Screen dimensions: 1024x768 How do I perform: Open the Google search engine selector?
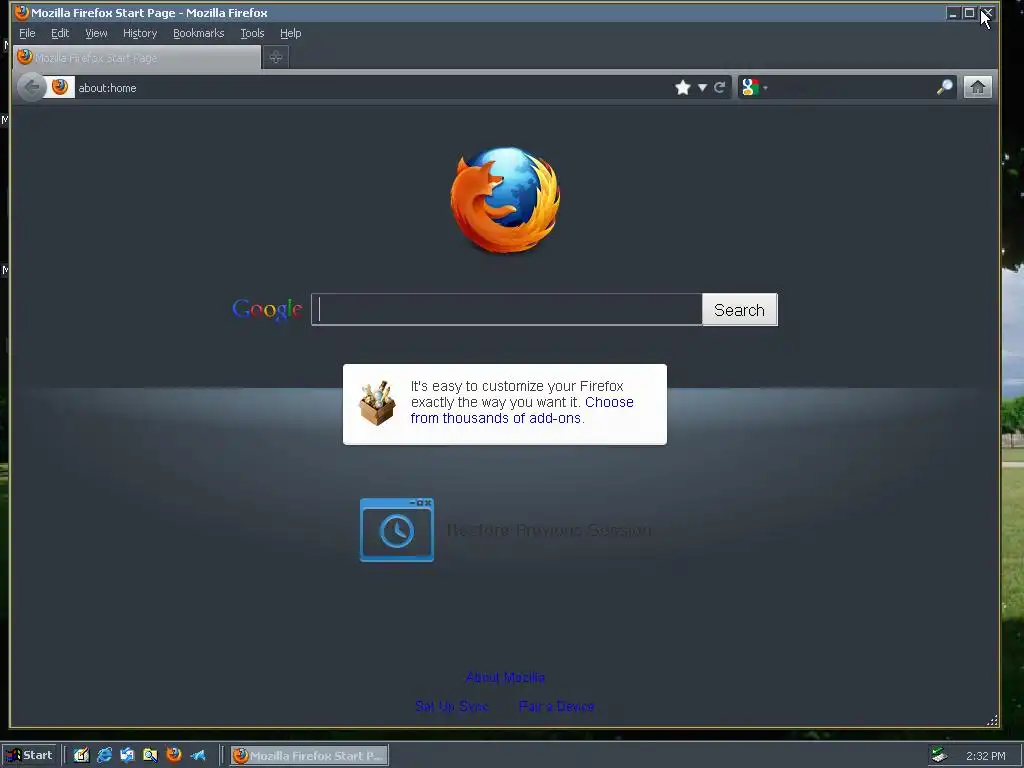[x=754, y=88]
